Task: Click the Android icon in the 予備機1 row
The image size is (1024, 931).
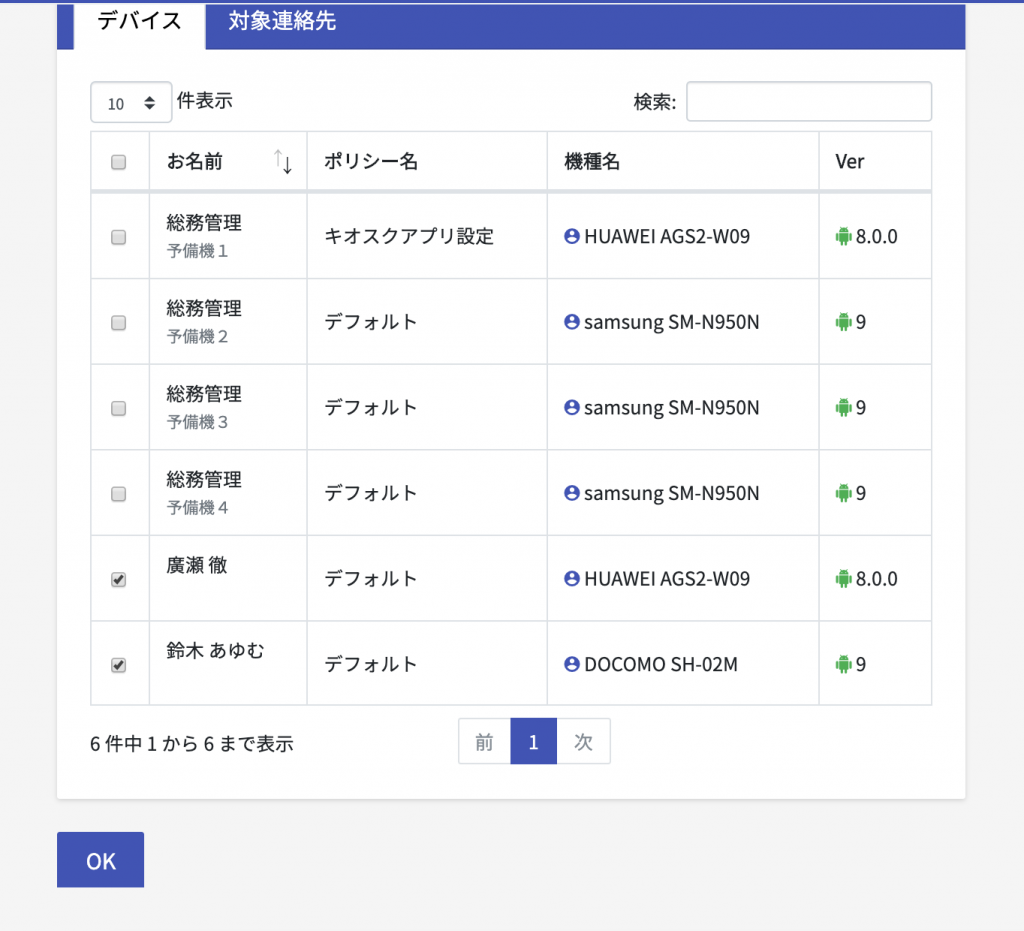Action: [x=843, y=237]
